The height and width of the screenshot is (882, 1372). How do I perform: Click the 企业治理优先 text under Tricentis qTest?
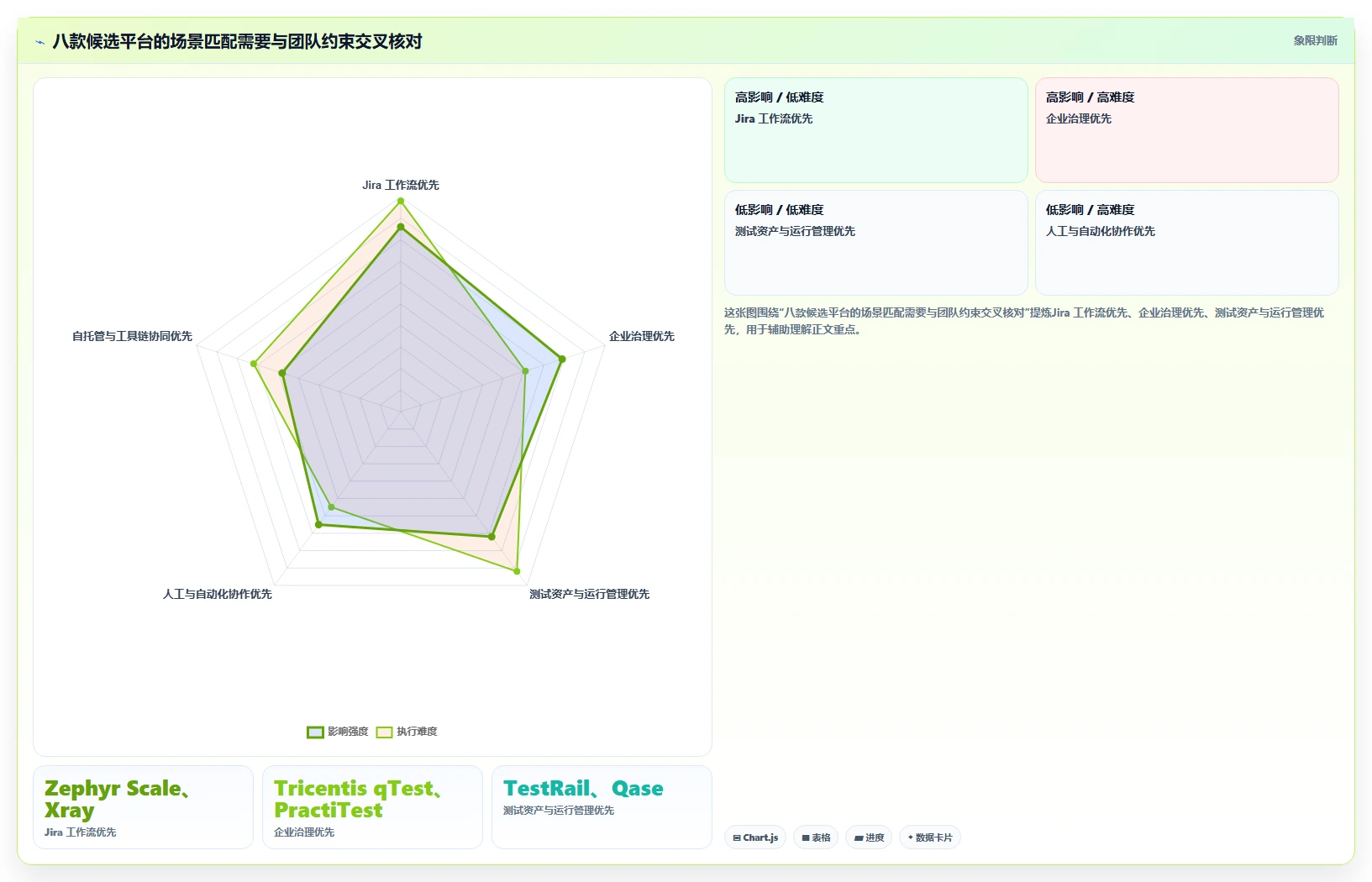point(304,832)
